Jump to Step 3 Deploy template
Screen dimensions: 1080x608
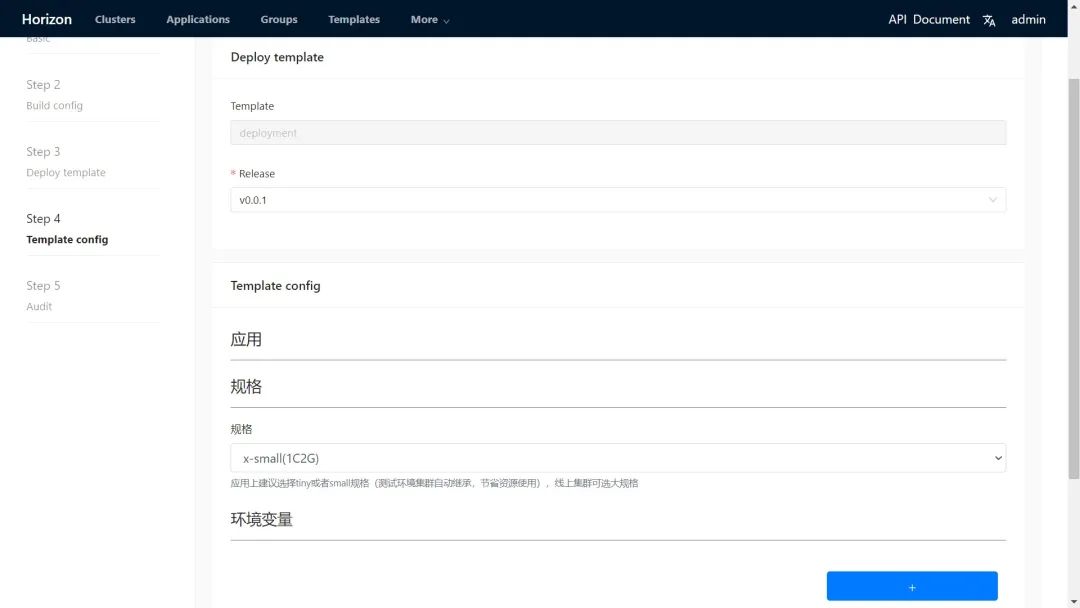click(x=65, y=162)
